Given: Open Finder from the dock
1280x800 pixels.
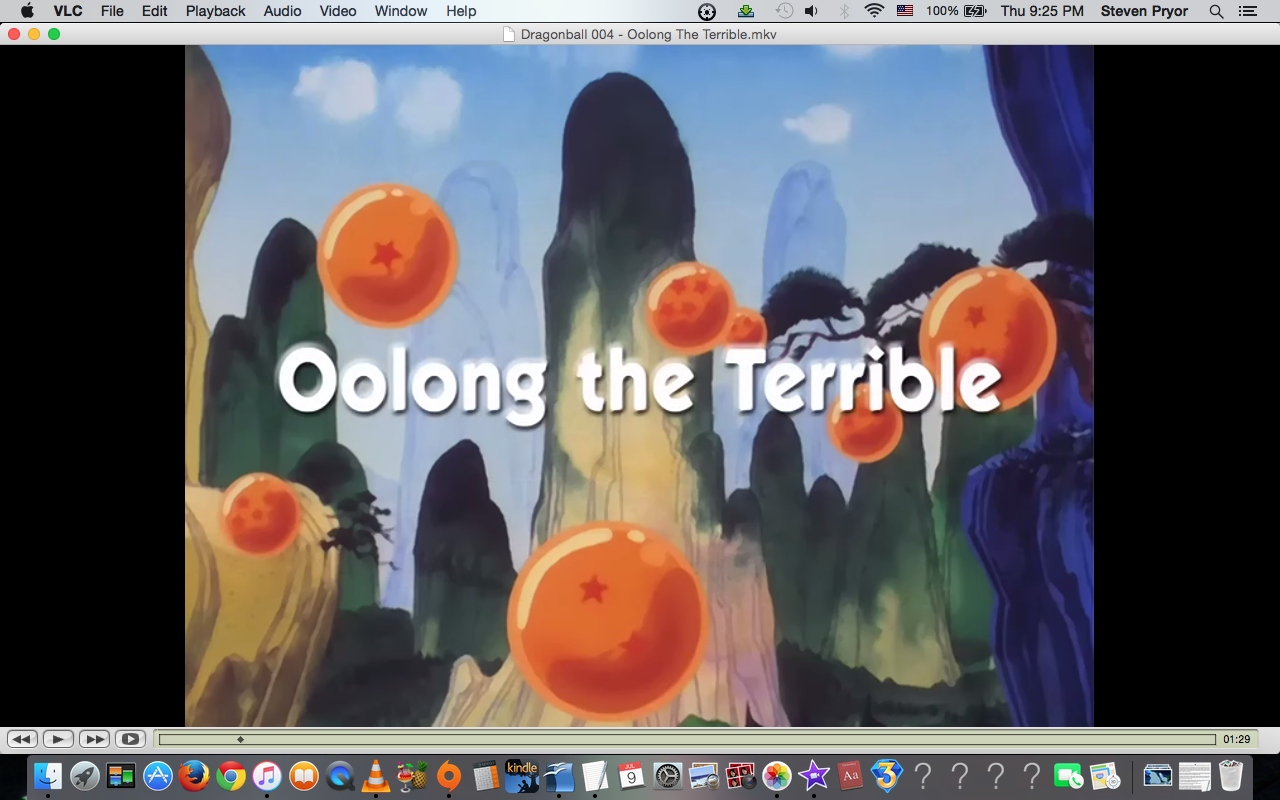Looking at the screenshot, I should point(48,775).
